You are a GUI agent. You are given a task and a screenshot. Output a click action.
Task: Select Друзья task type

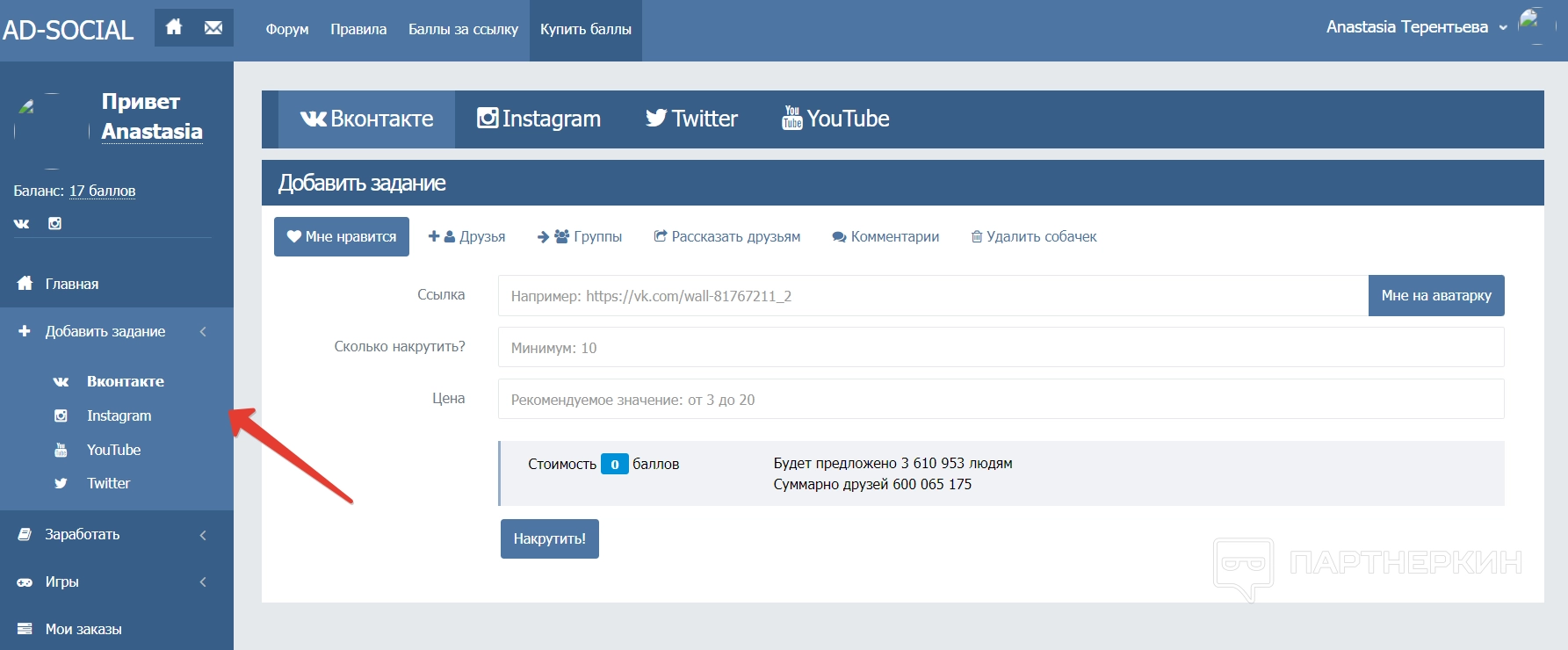(x=466, y=236)
